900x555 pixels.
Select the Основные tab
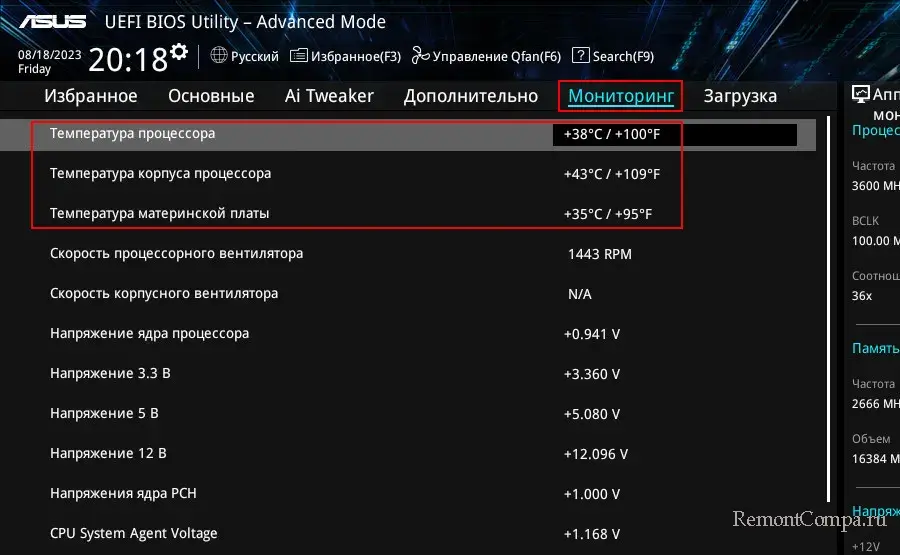click(211, 96)
